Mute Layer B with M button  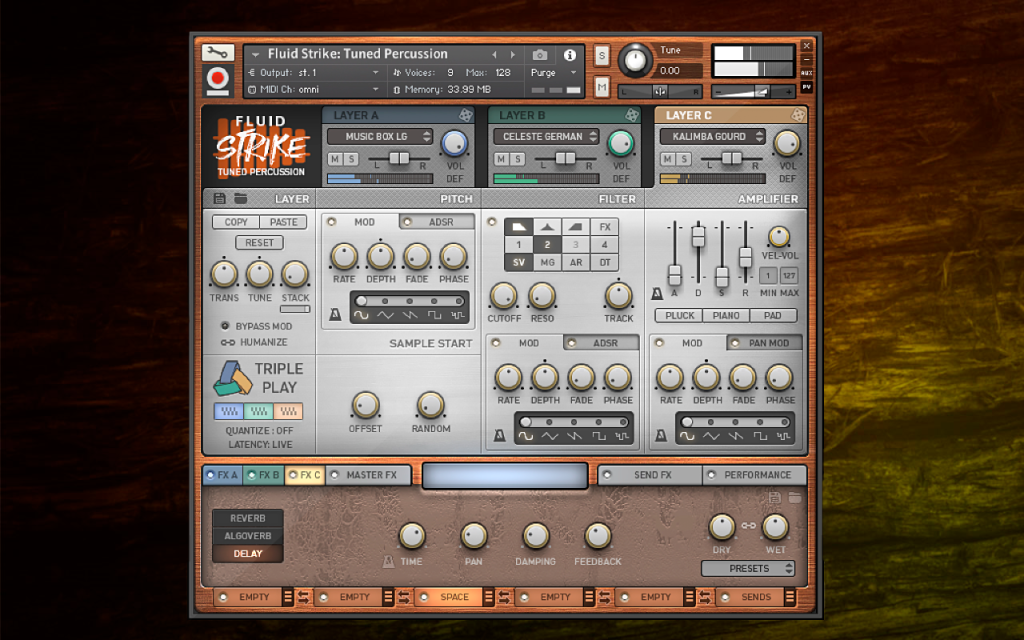tap(501, 159)
